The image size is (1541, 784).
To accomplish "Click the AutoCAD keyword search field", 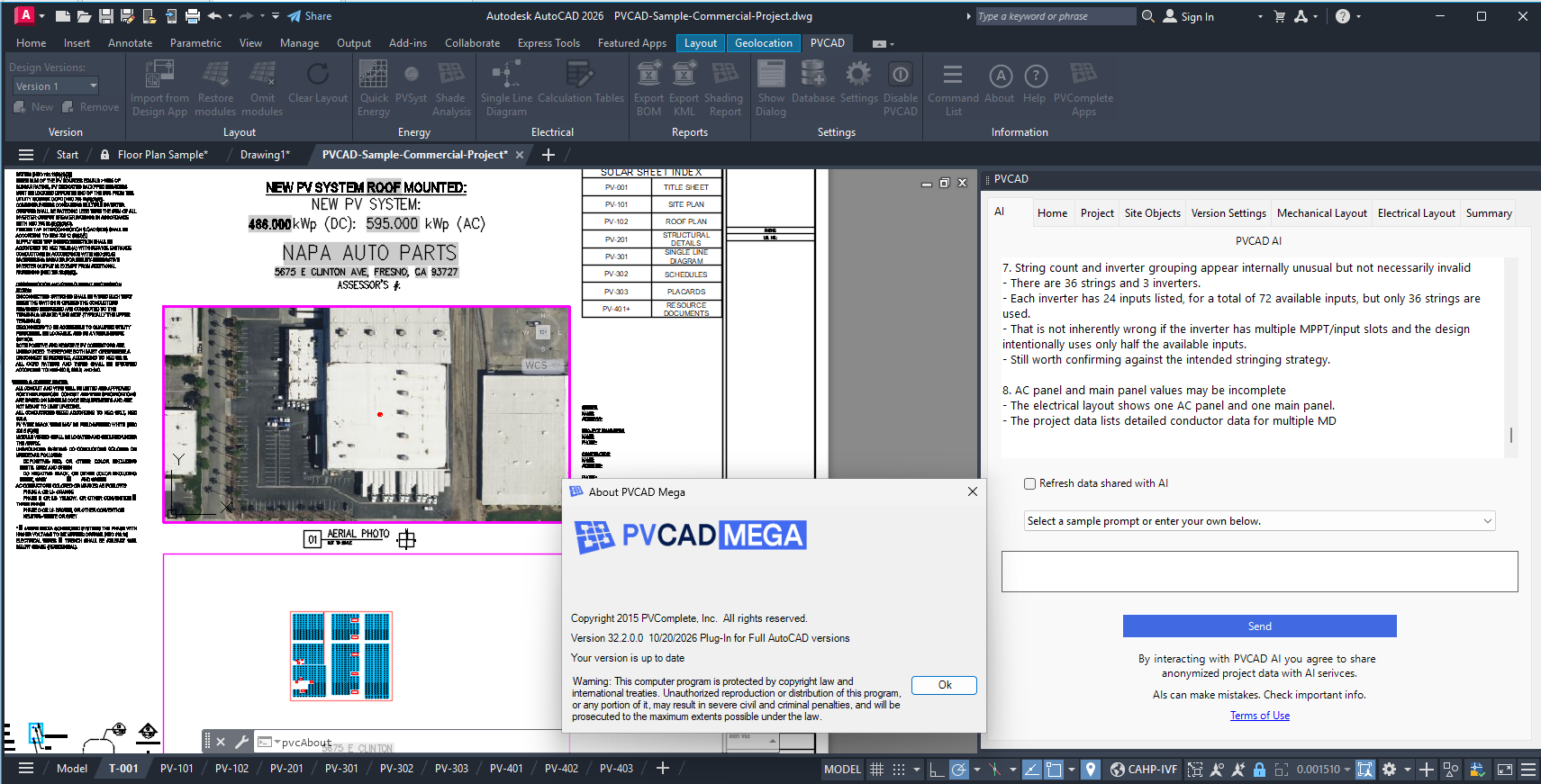I will [1056, 16].
